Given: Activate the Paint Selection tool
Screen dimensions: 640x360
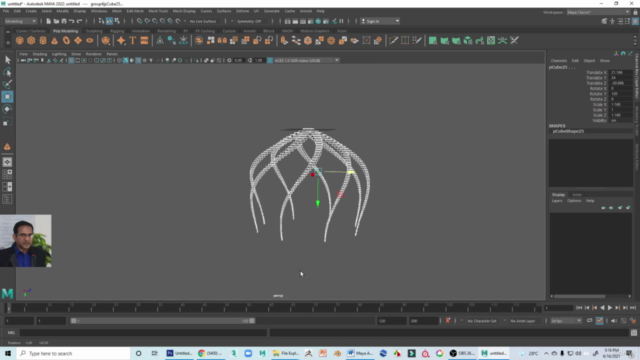Looking at the screenshot, I should tap(7, 84).
